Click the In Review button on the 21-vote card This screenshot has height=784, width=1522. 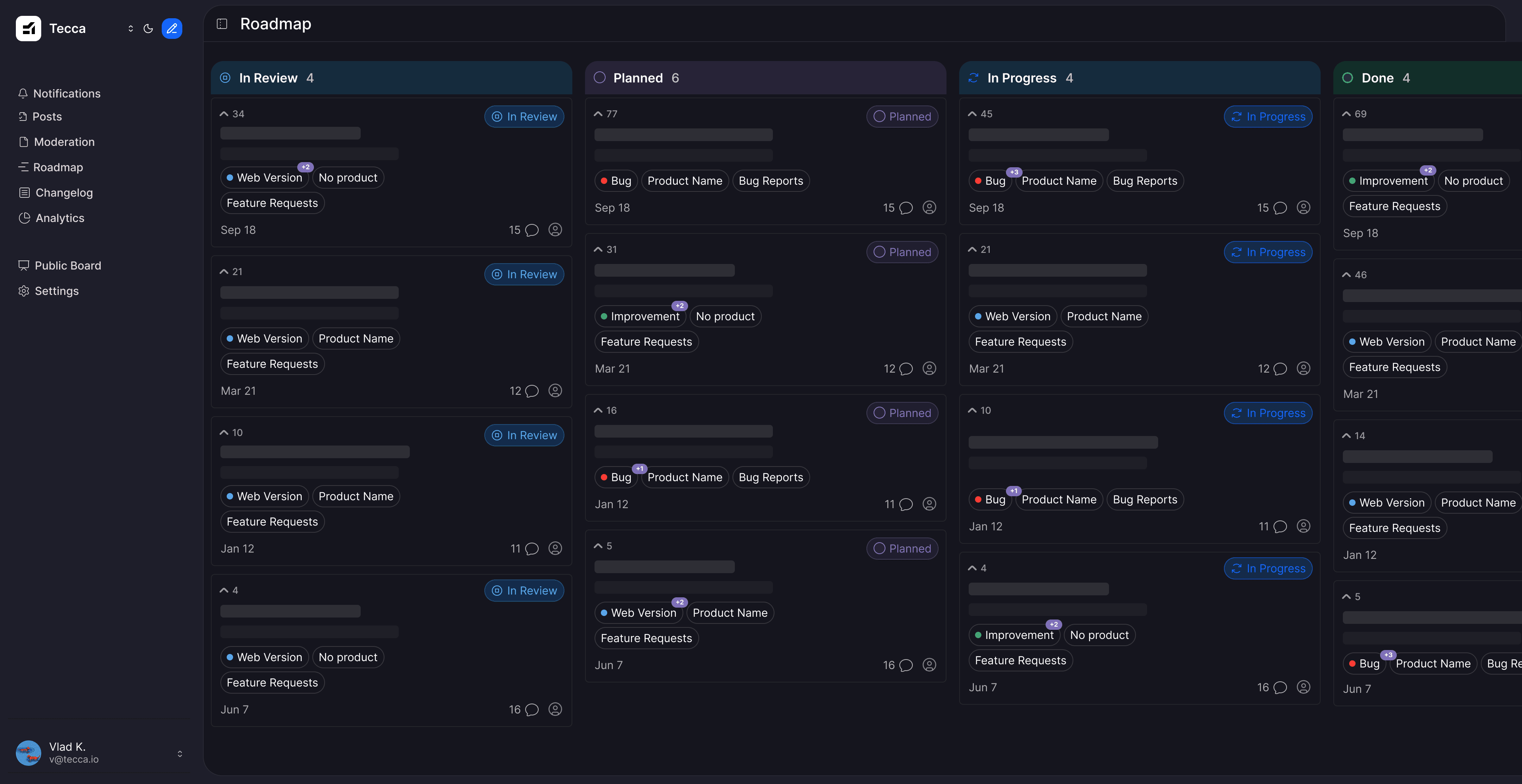point(524,273)
